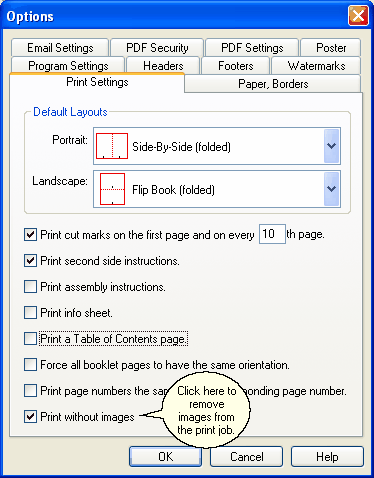This screenshot has height=478, width=374.
Task: Uncheck Print cut marks checkbox
Action: tap(30, 235)
